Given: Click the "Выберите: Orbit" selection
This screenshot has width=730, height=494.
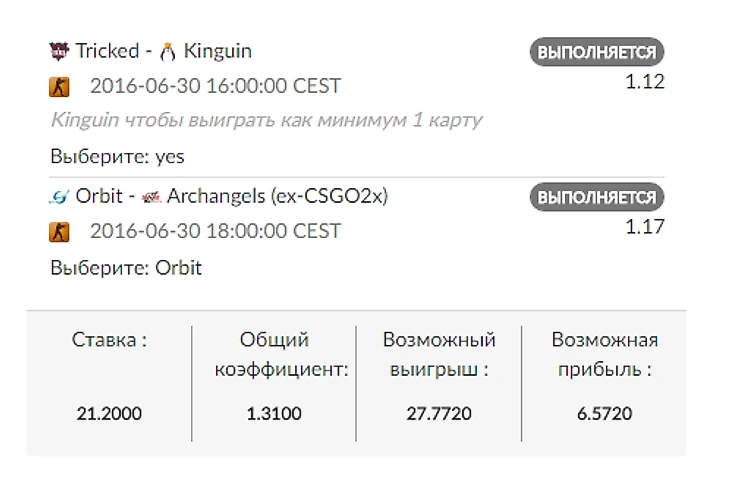Looking at the screenshot, I should pyautogui.click(x=126, y=268).
